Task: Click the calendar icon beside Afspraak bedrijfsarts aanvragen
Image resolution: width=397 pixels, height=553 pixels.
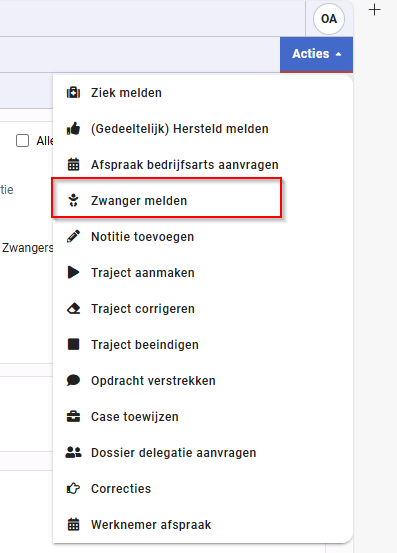Action: [x=73, y=165]
